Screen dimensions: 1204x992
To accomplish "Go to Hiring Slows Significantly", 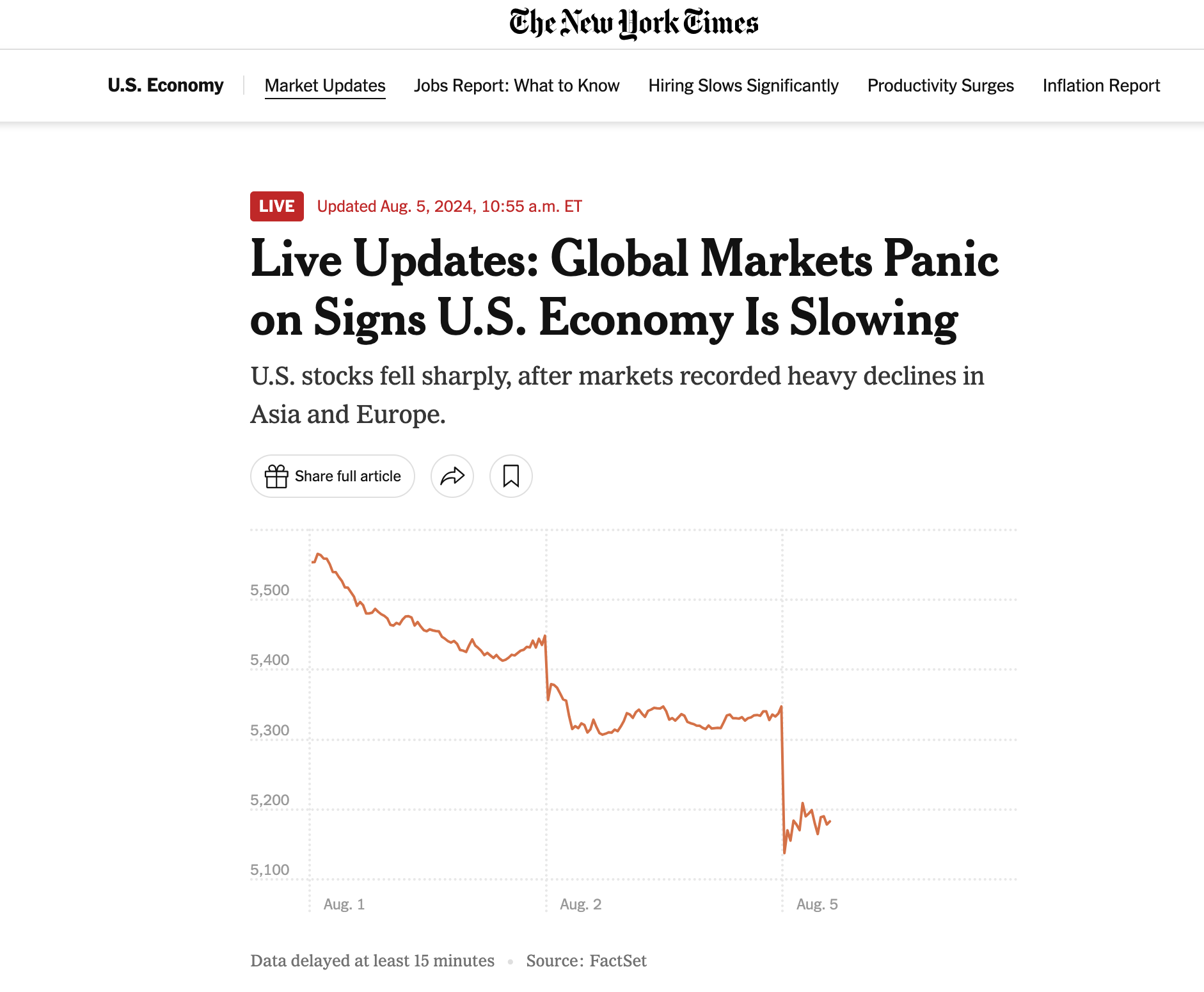I will click(743, 86).
